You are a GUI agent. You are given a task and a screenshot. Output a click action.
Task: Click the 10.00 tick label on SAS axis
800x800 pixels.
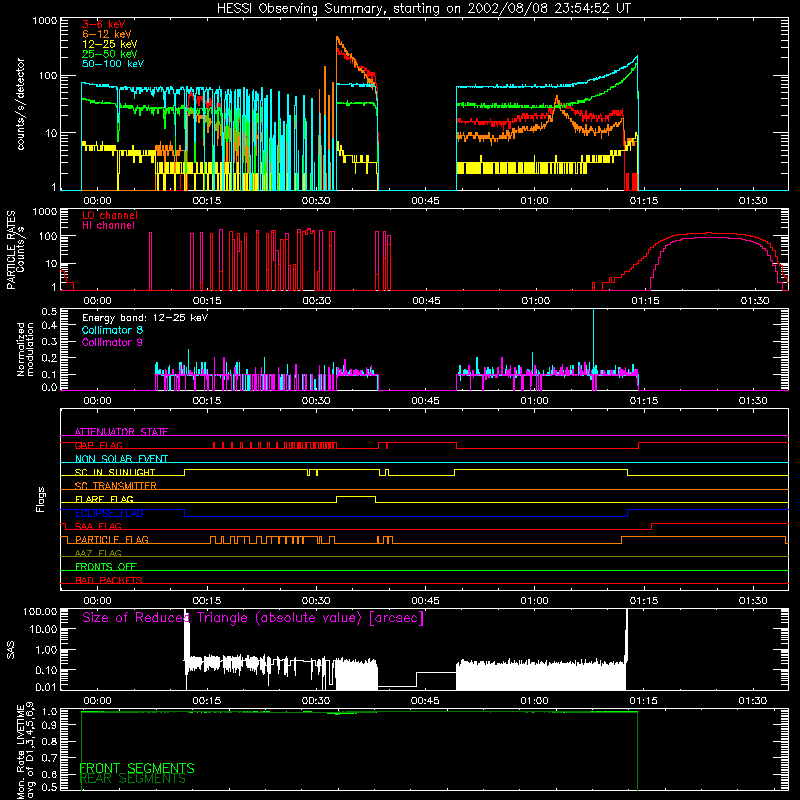(43, 630)
